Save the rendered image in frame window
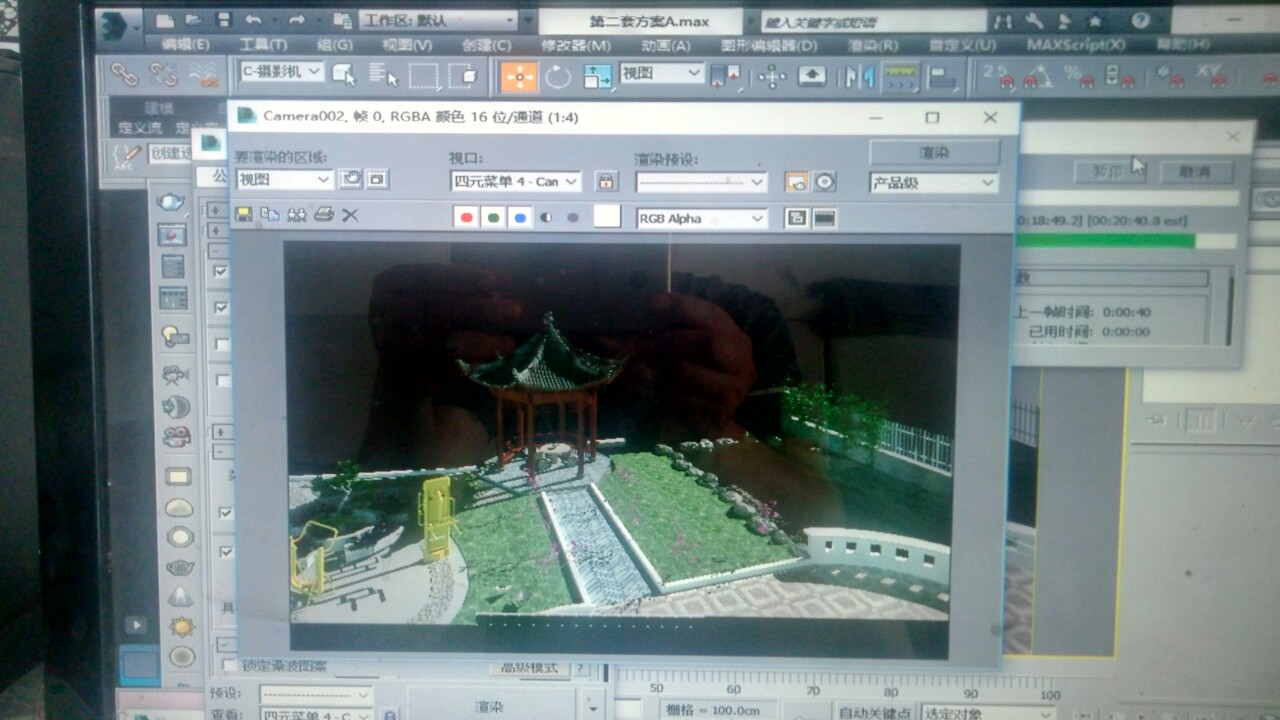 (244, 214)
